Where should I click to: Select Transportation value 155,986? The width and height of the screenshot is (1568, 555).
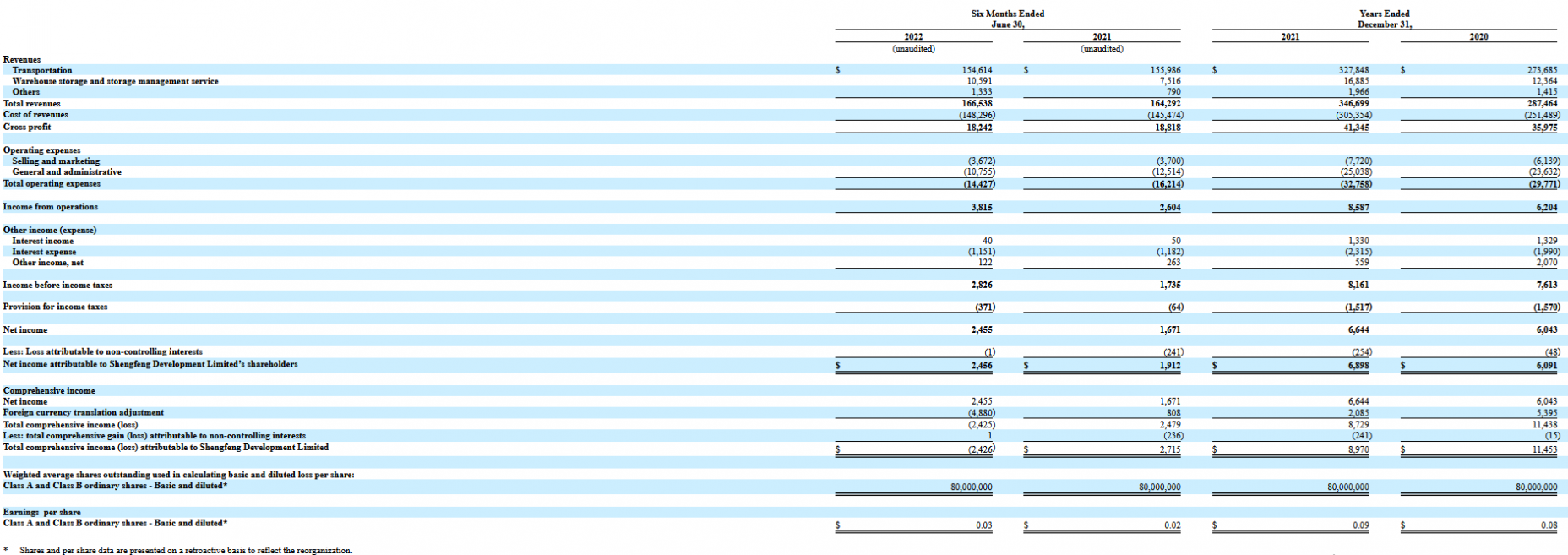click(x=1166, y=70)
